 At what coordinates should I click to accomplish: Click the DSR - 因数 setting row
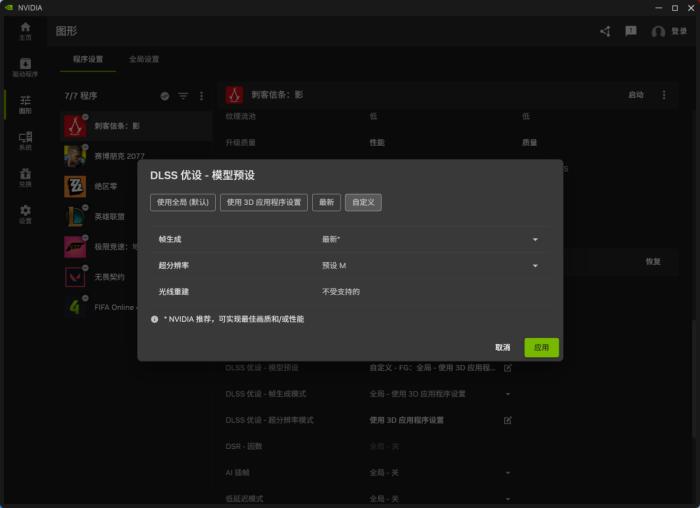coord(368,446)
